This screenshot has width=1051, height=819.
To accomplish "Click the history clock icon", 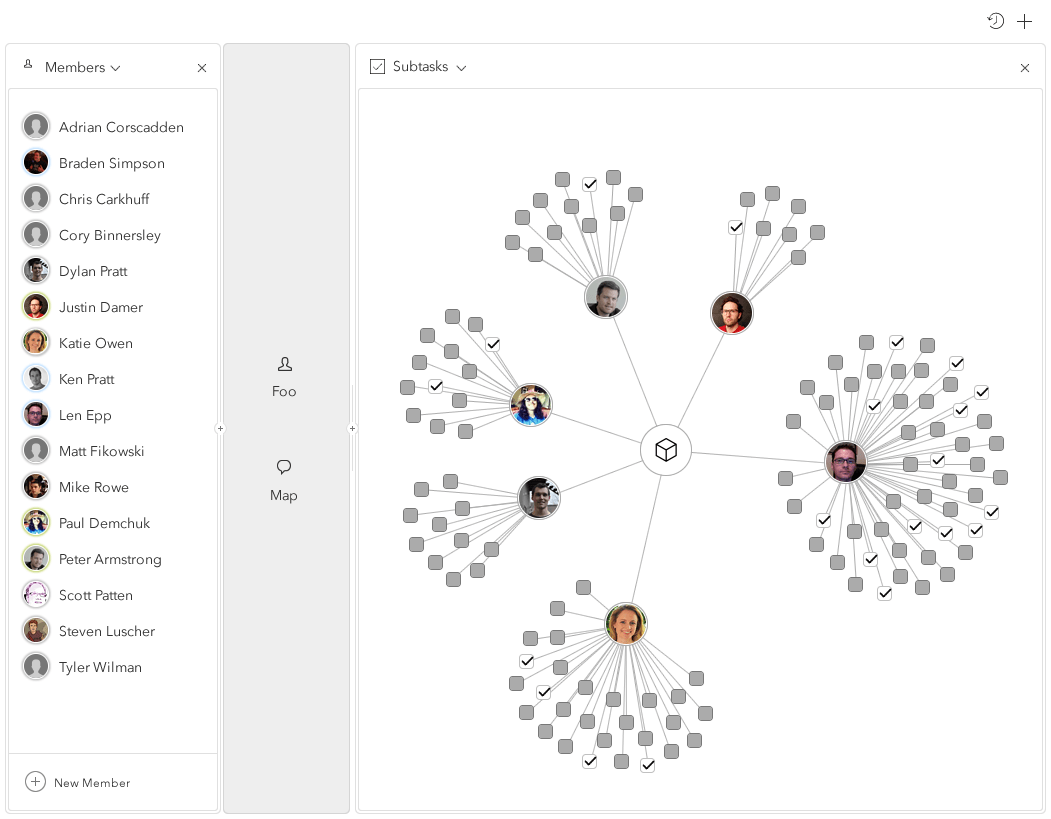I will coord(995,21).
